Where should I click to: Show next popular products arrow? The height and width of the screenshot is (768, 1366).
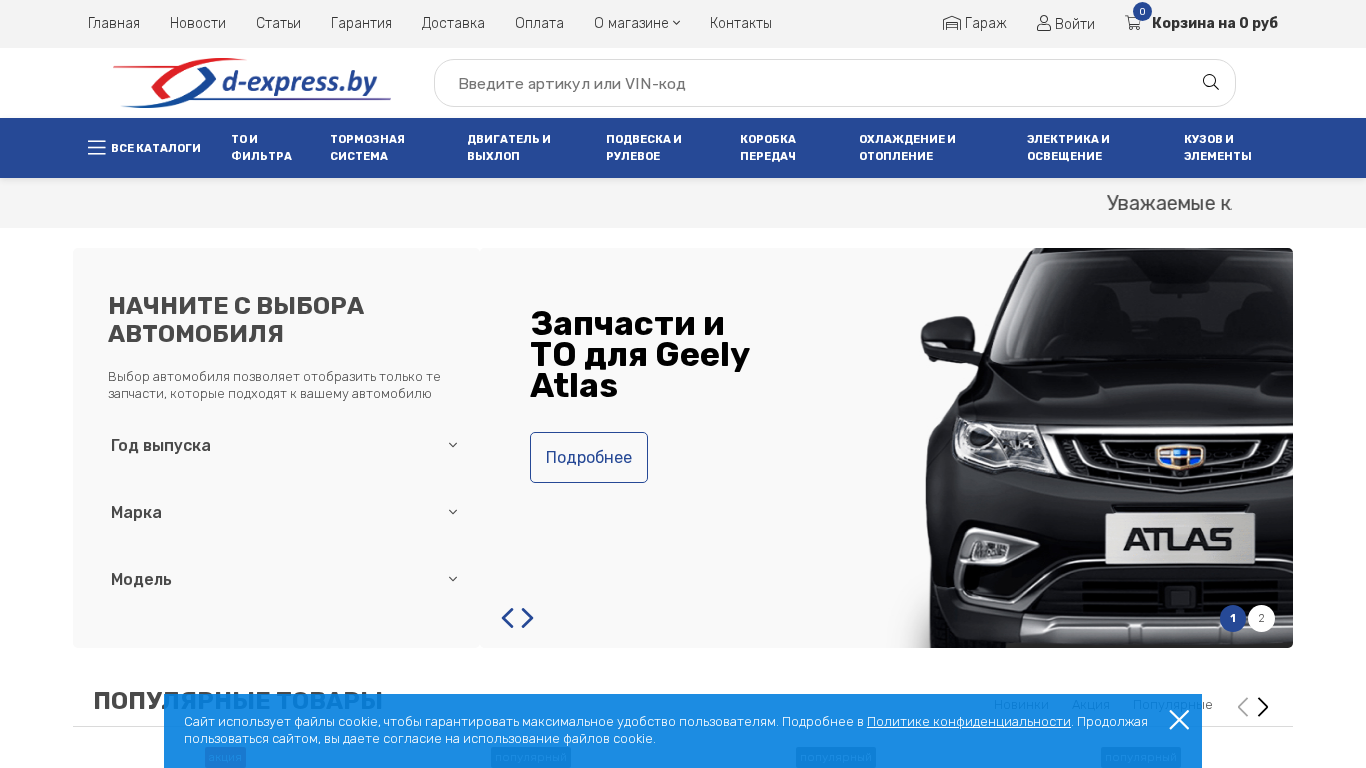[1263, 707]
